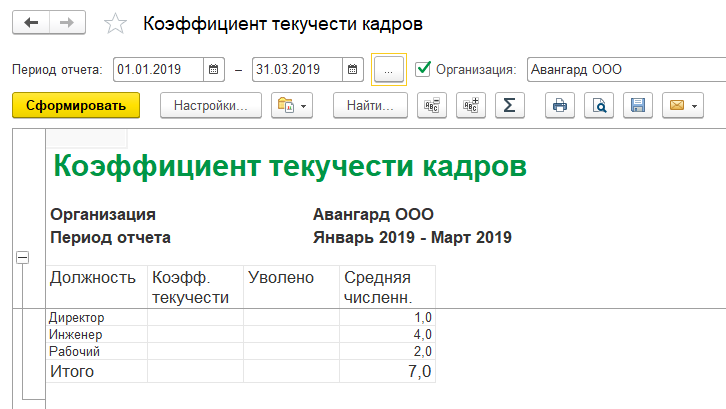Image resolution: width=726 pixels, height=409 pixels.
Task: Save the report with the diskette icon
Action: [637, 105]
